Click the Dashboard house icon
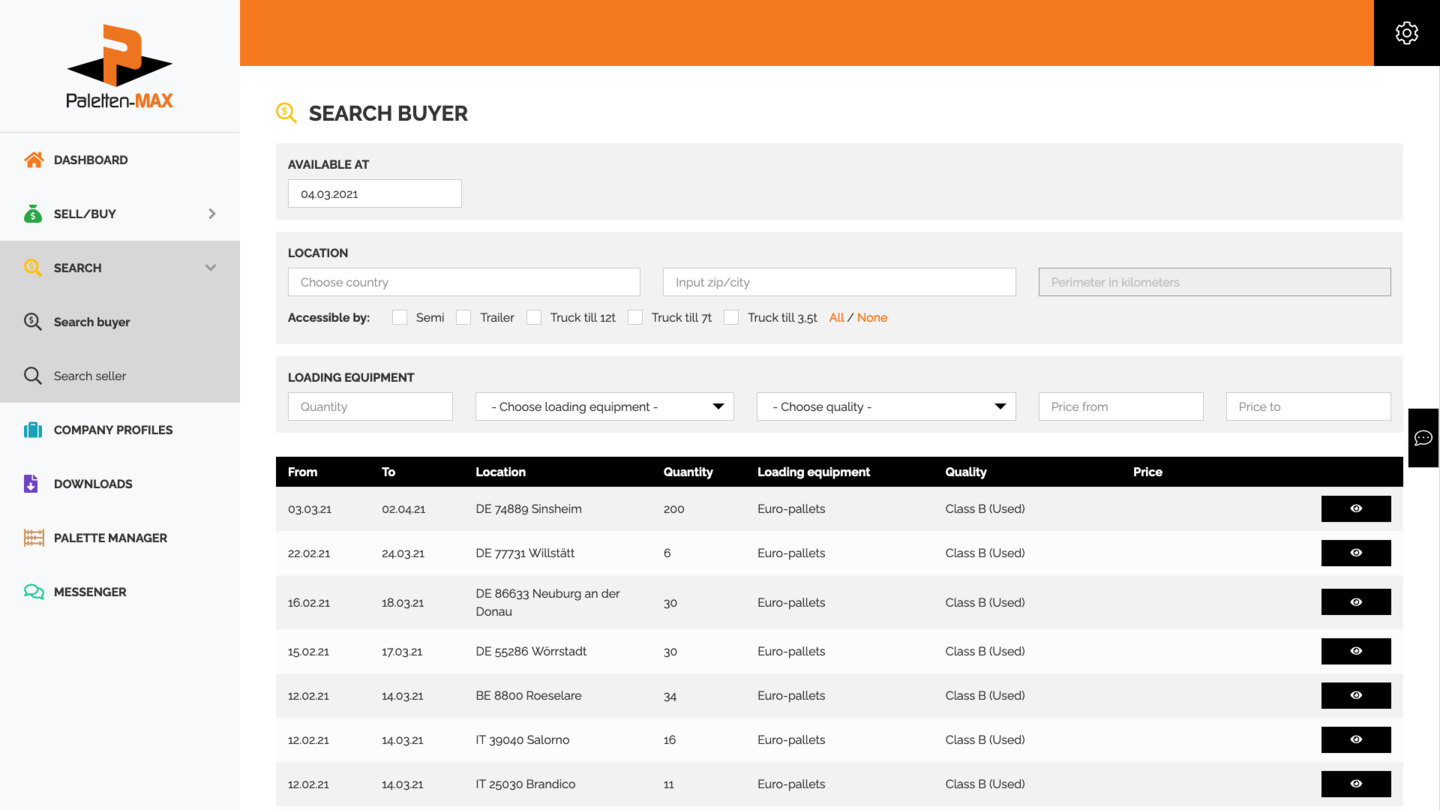This screenshot has height=810, width=1440. [34, 160]
